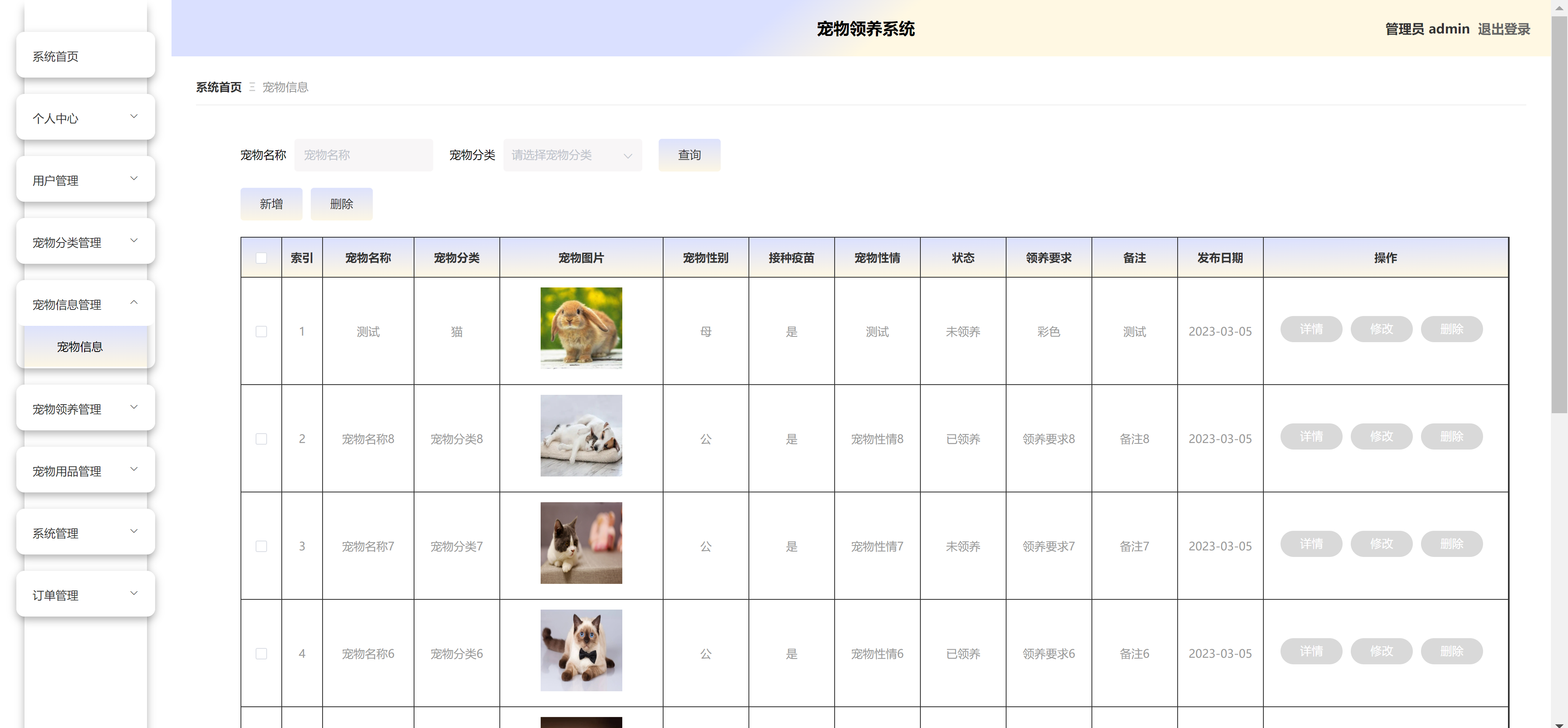Open the 请选择宠物分类 dropdown
The height and width of the screenshot is (728, 1568).
[572, 155]
